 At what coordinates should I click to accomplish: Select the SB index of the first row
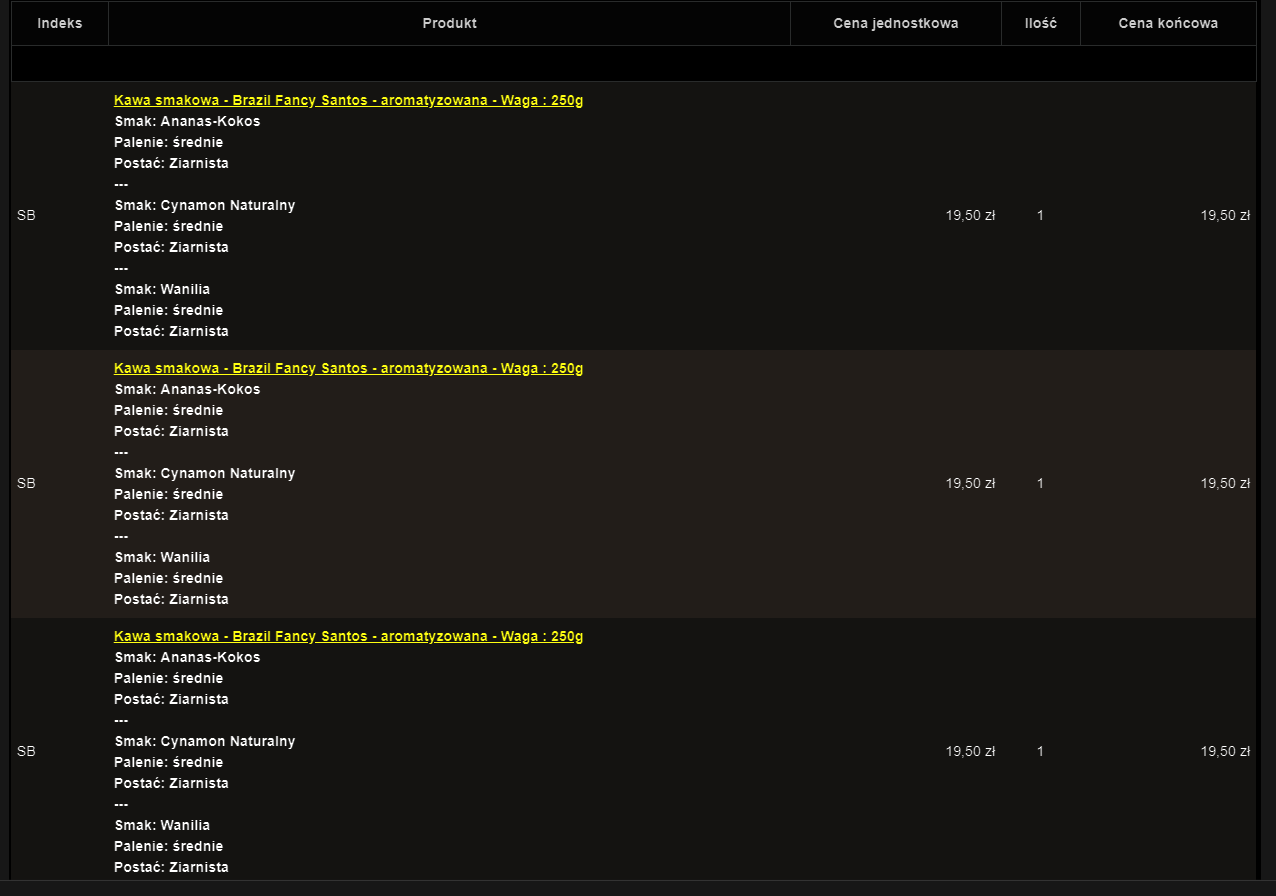[x=26, y=215]
